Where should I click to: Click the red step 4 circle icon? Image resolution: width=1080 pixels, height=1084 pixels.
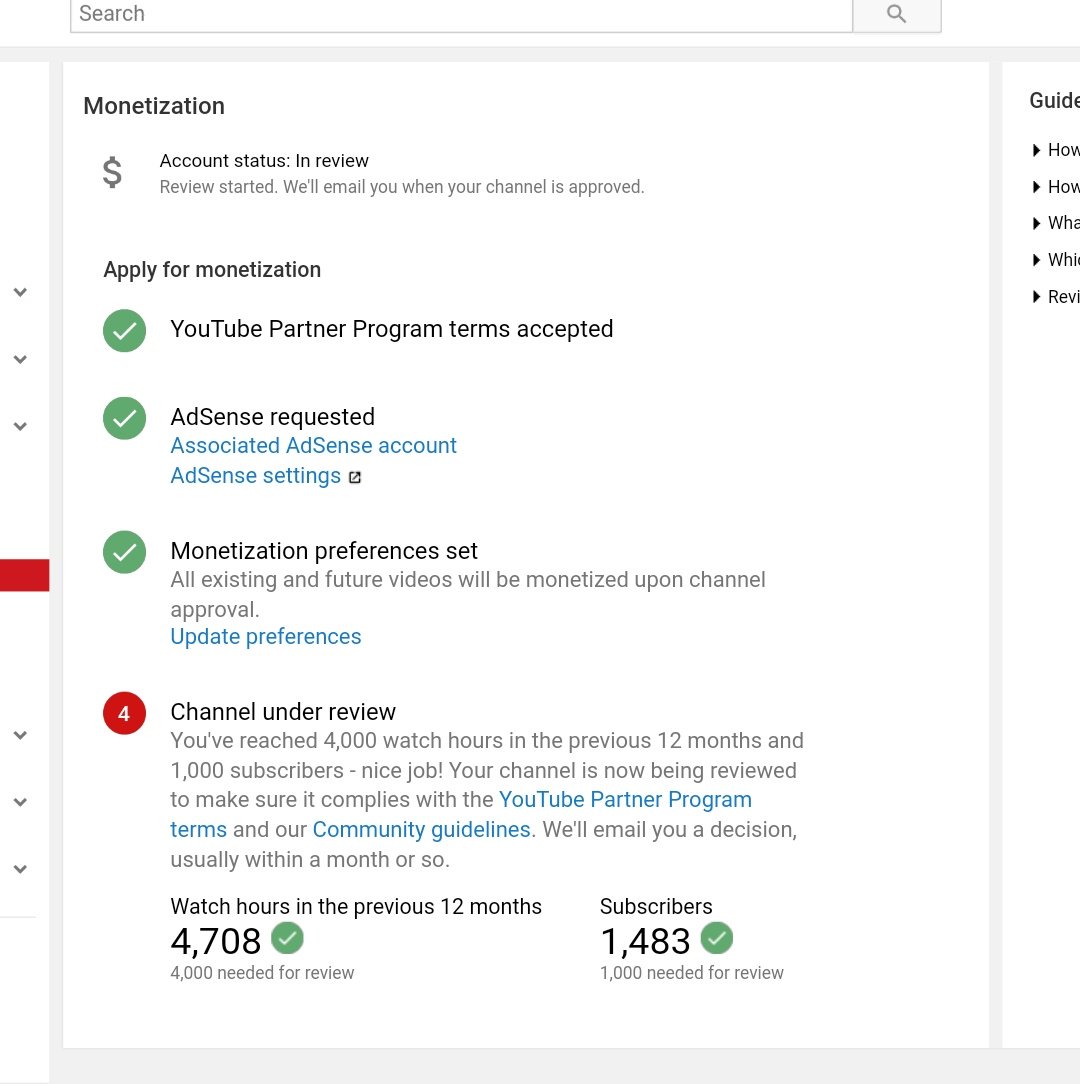[124, 713]
